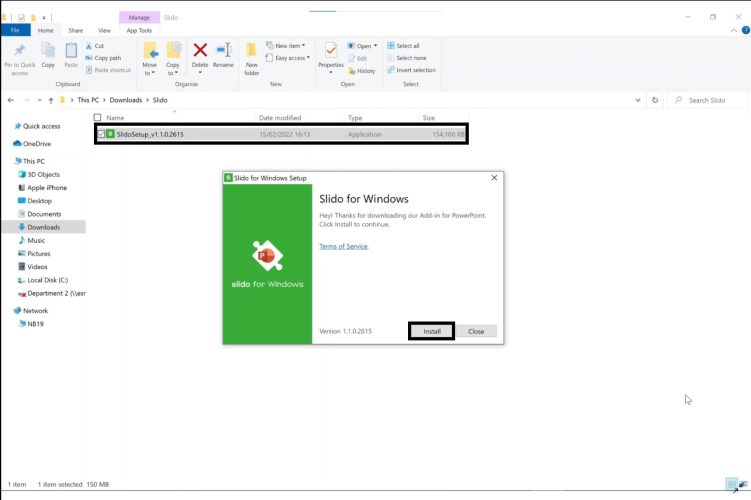Viewport: 751px width, 500px height.
Task: Open the App Tools ribbon tab
Action: [139, 30]
